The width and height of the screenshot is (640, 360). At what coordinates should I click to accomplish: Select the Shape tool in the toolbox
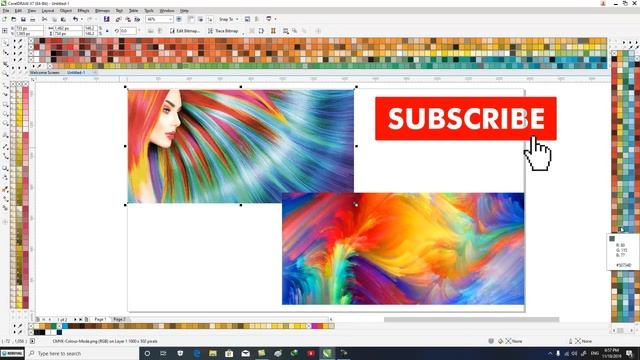[x=5, y=53]
